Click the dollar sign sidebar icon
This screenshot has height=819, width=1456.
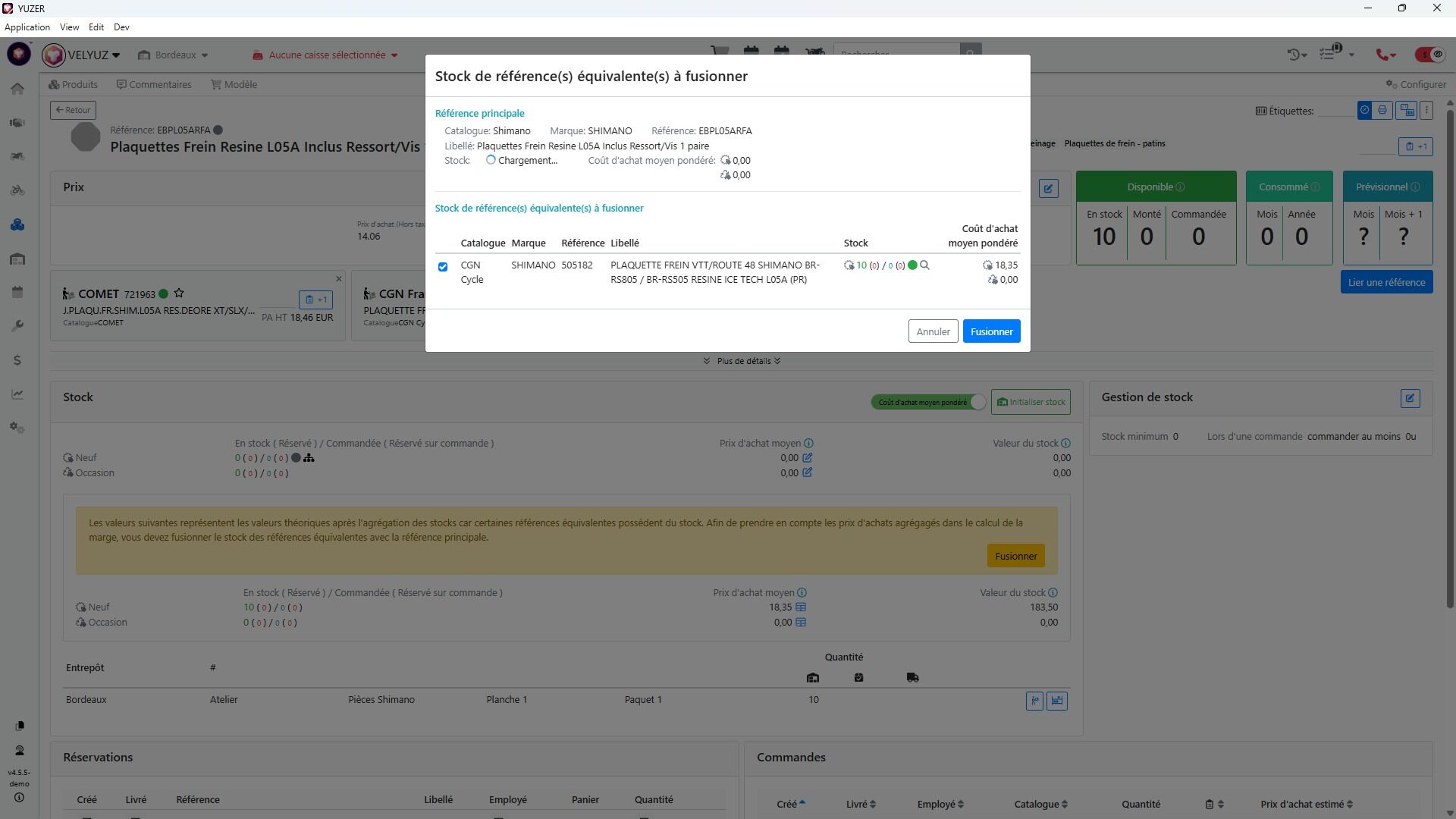(17, 360)
